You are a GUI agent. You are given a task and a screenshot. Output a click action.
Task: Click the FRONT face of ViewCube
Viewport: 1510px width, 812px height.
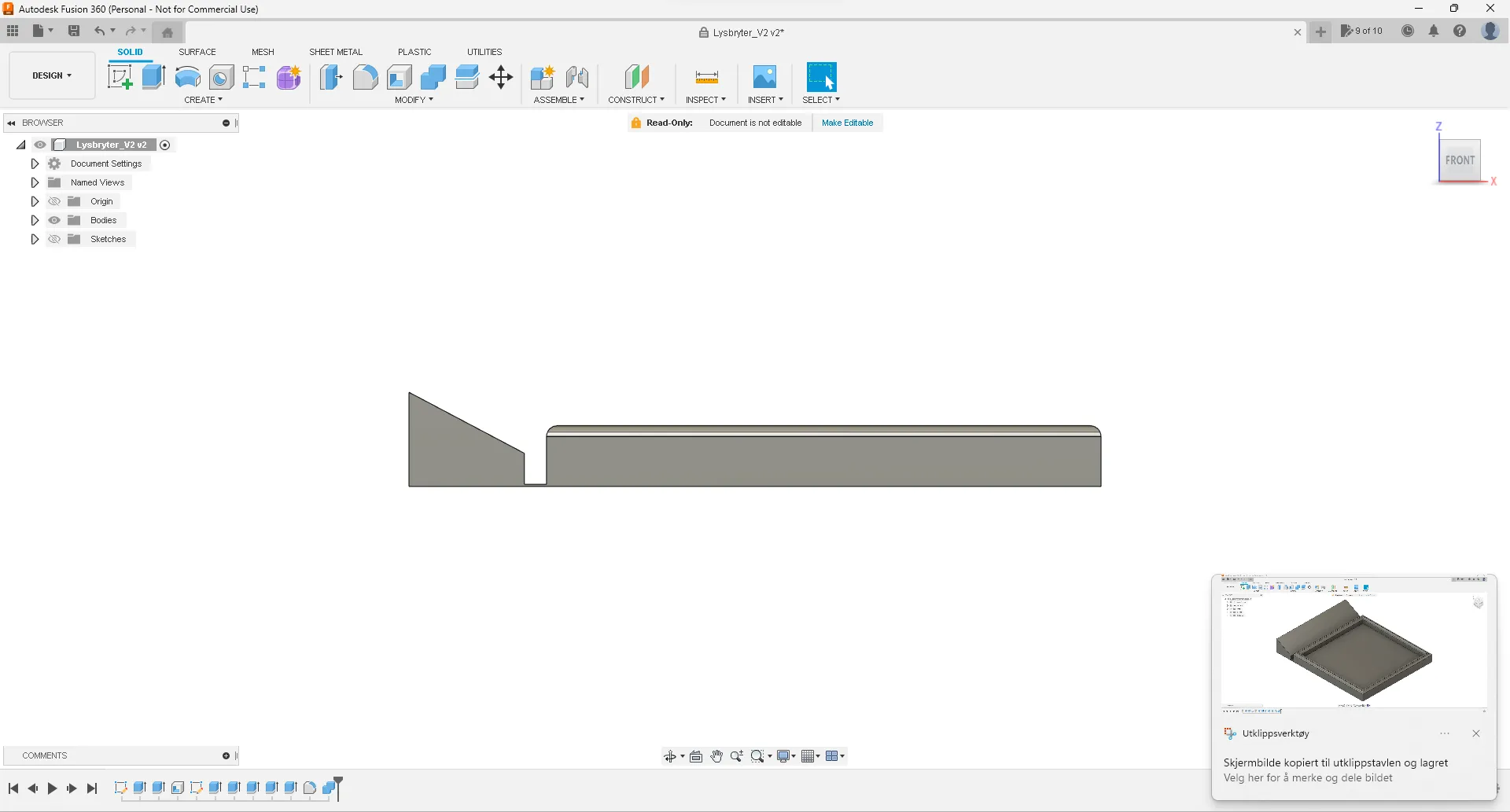pos(1460,160)
